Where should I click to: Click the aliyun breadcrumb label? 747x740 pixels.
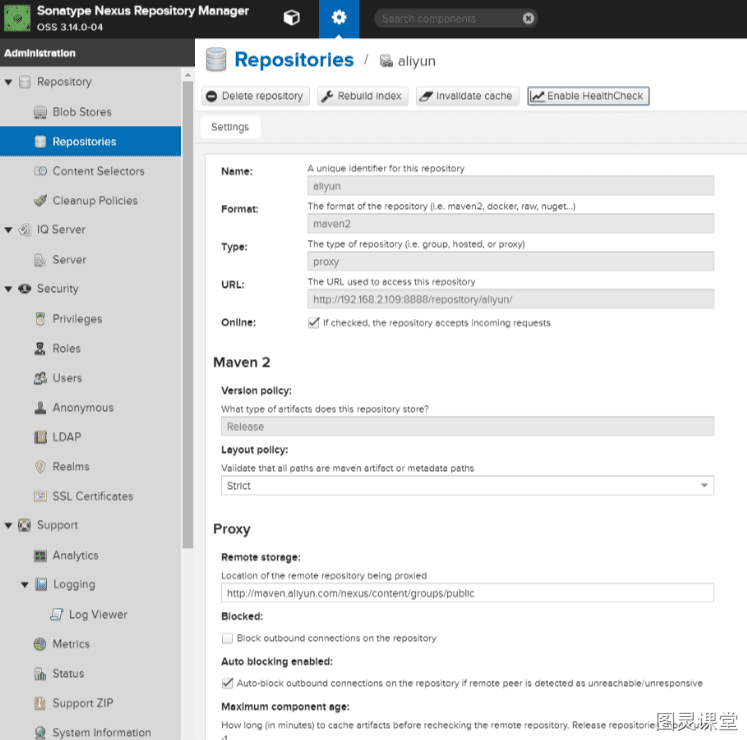(416, 61)
